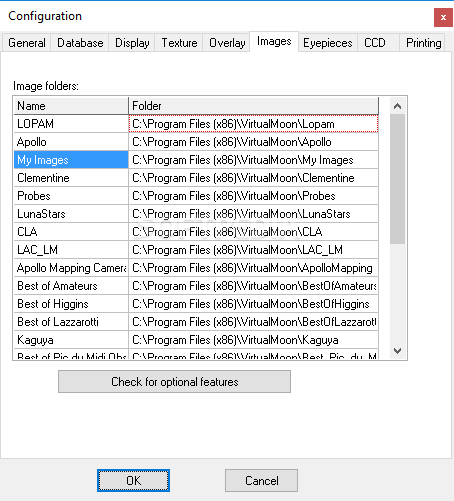454x501 pixels.
Task: Select the CLA name cell
Action: pos(71,232)
